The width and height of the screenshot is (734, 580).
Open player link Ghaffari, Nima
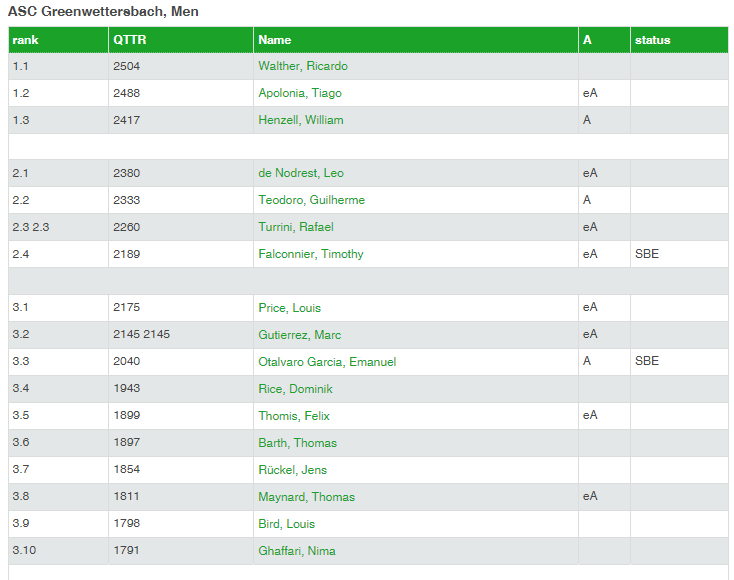(x=297, y=551)
